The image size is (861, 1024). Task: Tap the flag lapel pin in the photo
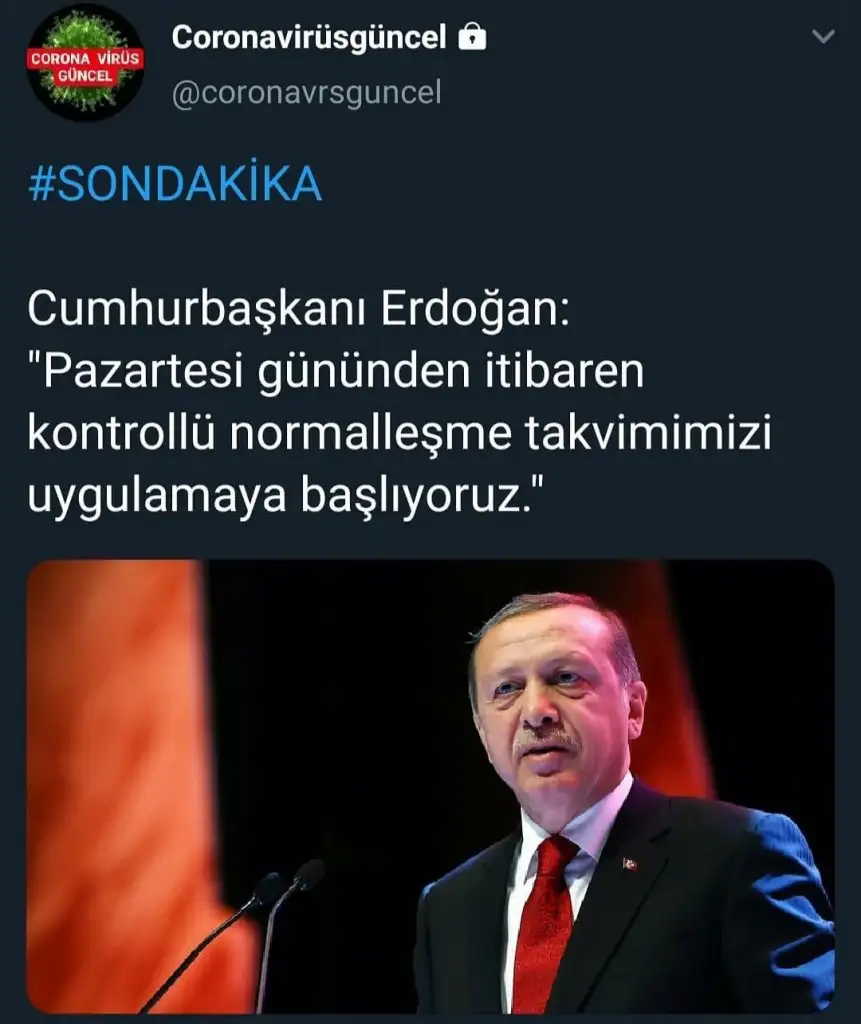630,863
